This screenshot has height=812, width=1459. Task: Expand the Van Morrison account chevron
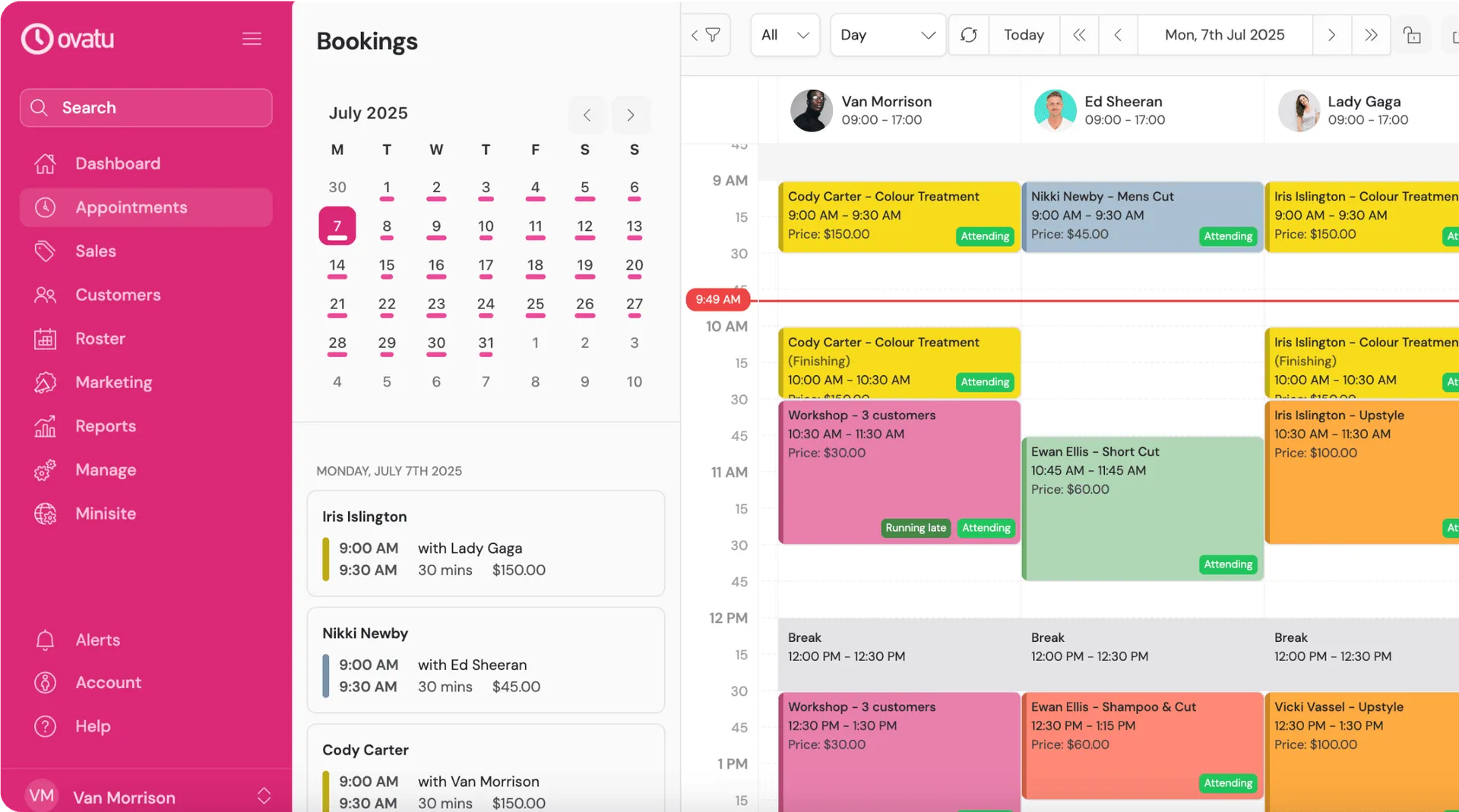tap(264, 795)
